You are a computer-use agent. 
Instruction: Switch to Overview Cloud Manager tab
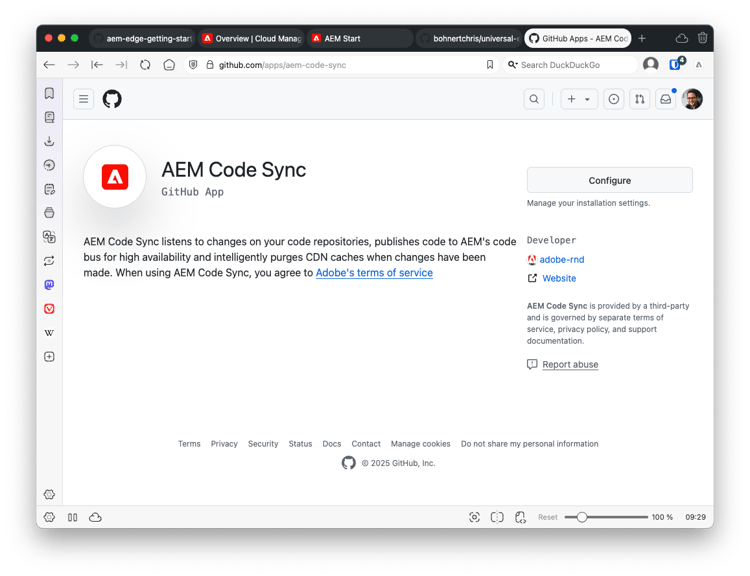pyautogui.click(x=252, y=38)
